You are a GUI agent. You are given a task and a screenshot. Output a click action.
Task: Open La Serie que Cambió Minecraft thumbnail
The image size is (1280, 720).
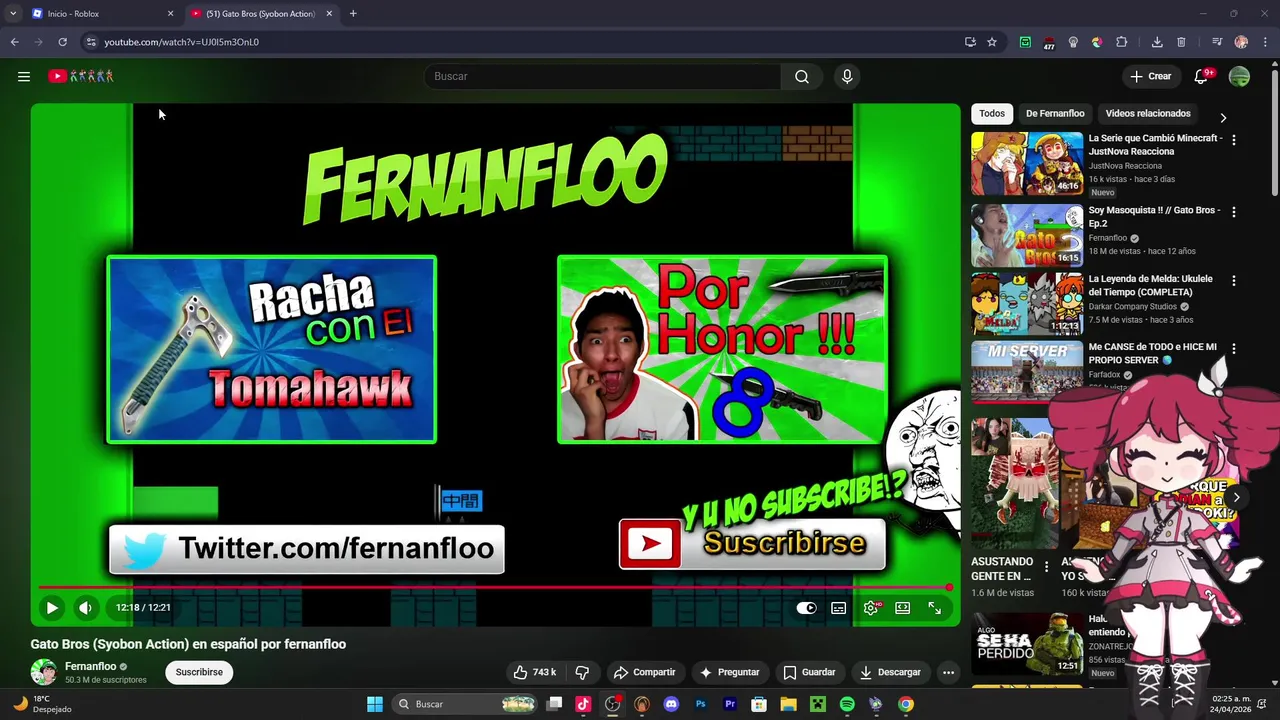coord(1027,163)
